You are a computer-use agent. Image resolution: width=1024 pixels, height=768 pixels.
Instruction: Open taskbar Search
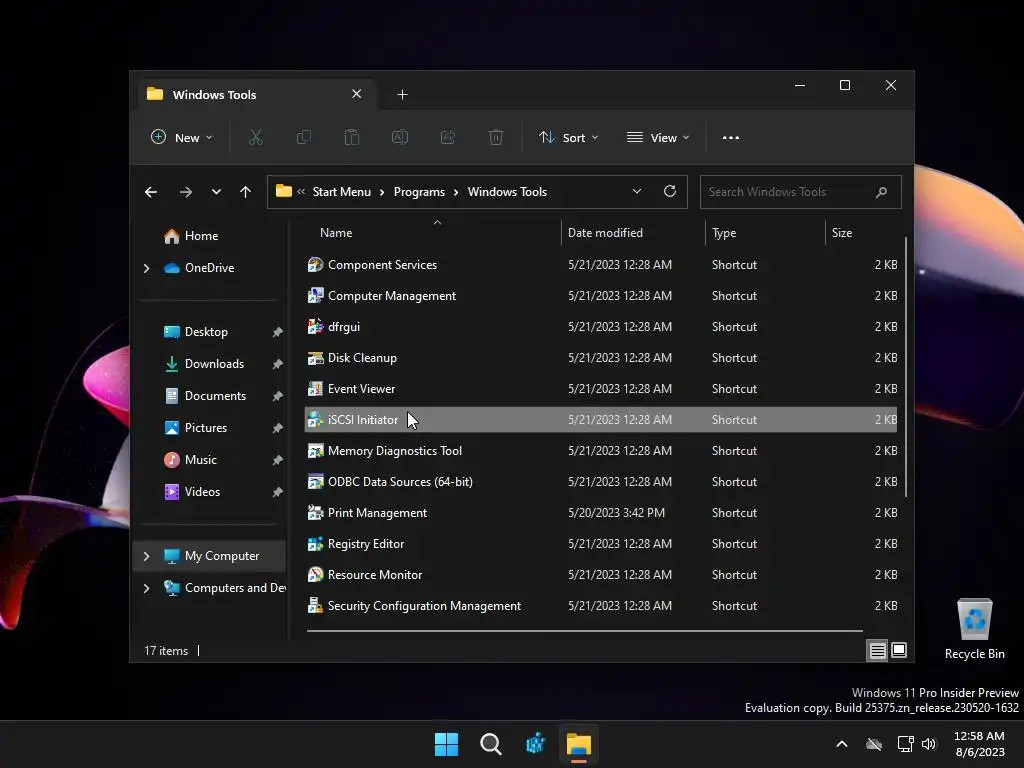pos(490,744)
